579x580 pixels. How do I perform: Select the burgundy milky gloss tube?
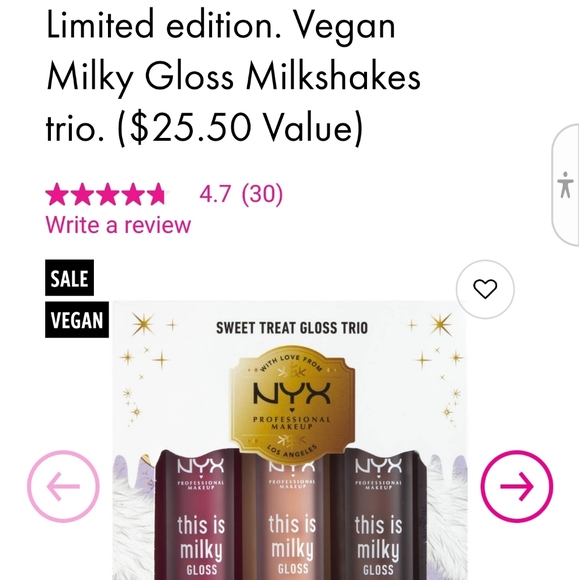(199, 515)
